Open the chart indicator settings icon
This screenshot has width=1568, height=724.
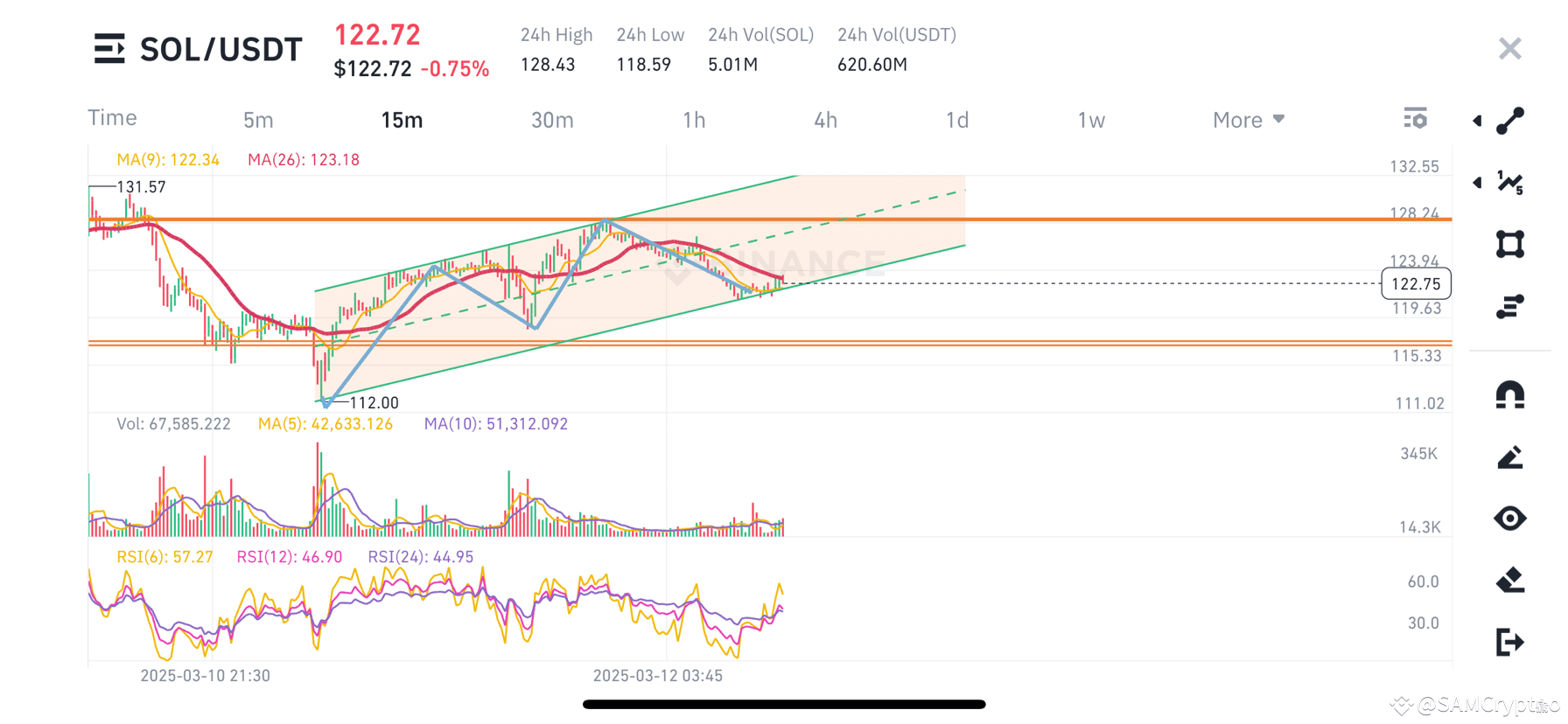pos(1415,118)
